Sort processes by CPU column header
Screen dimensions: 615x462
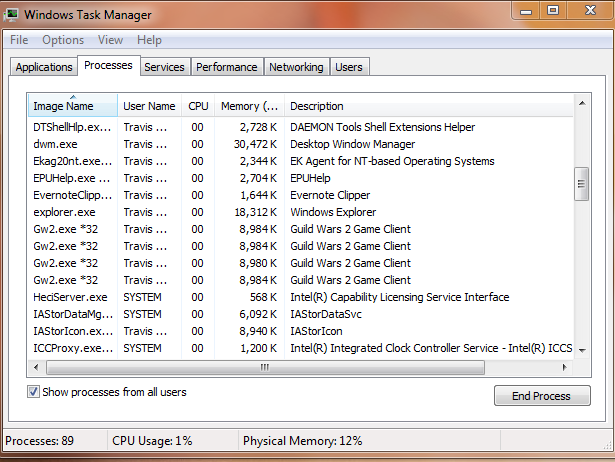point(198,106)
